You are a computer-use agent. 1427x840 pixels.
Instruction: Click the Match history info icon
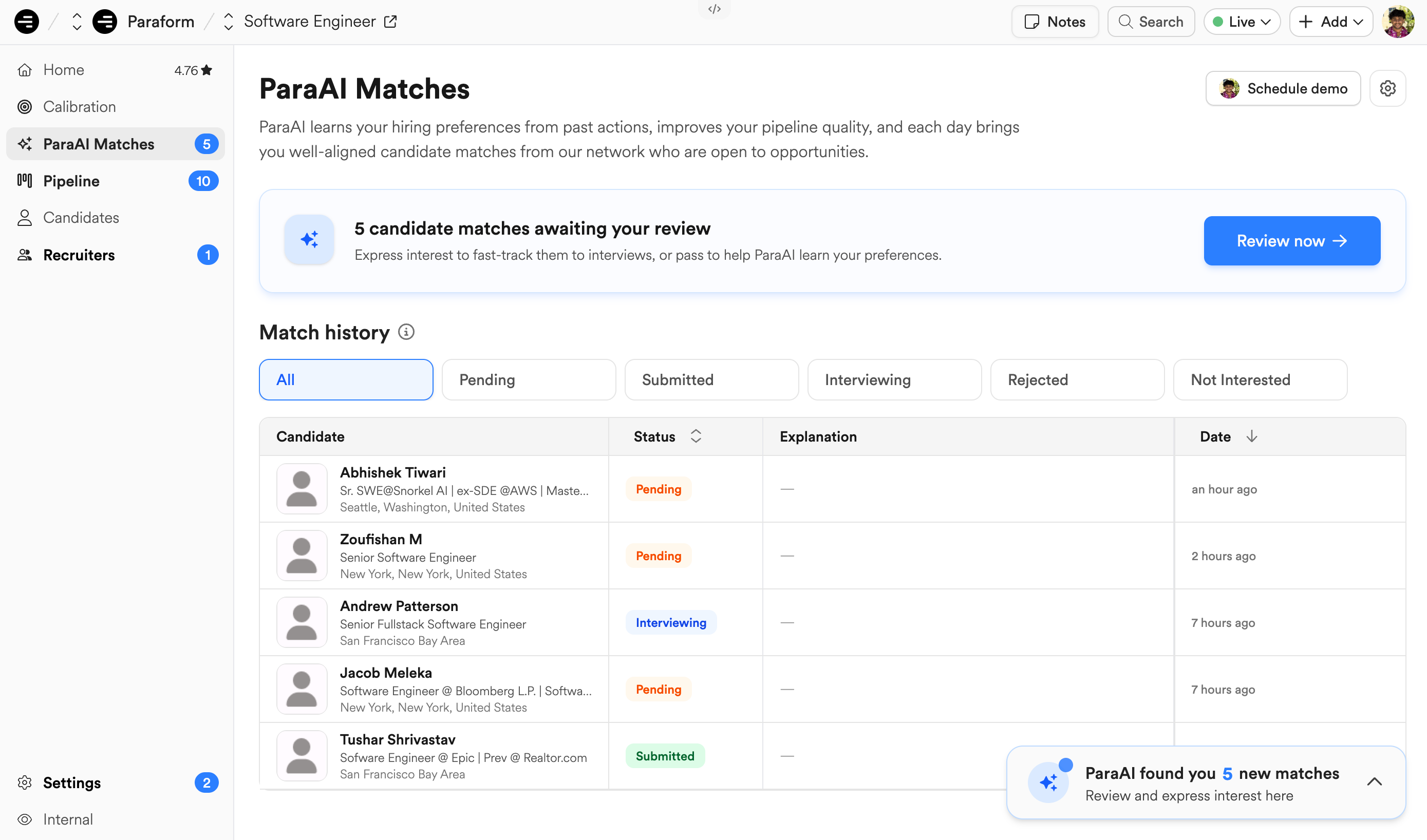[x=406, y=332]
